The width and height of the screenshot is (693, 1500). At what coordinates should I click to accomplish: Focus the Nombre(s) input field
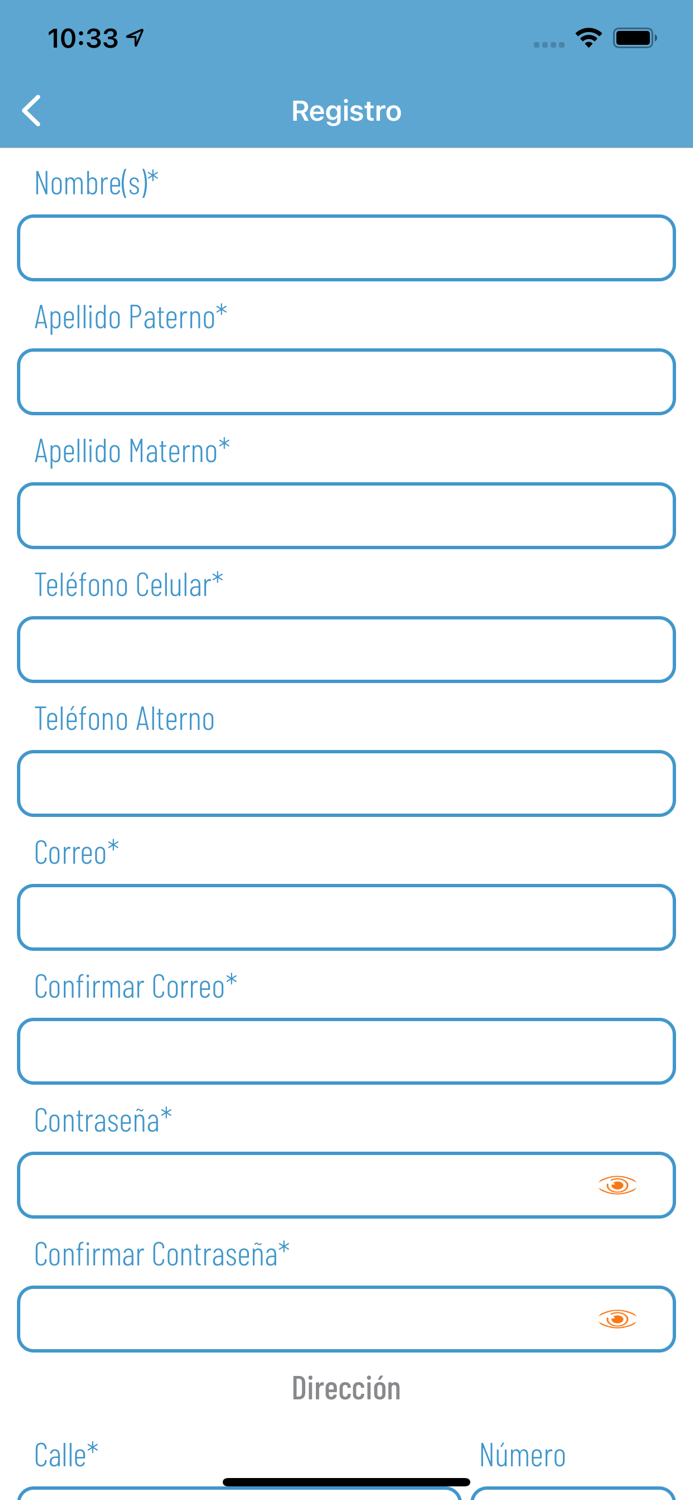tap(346, 248)
